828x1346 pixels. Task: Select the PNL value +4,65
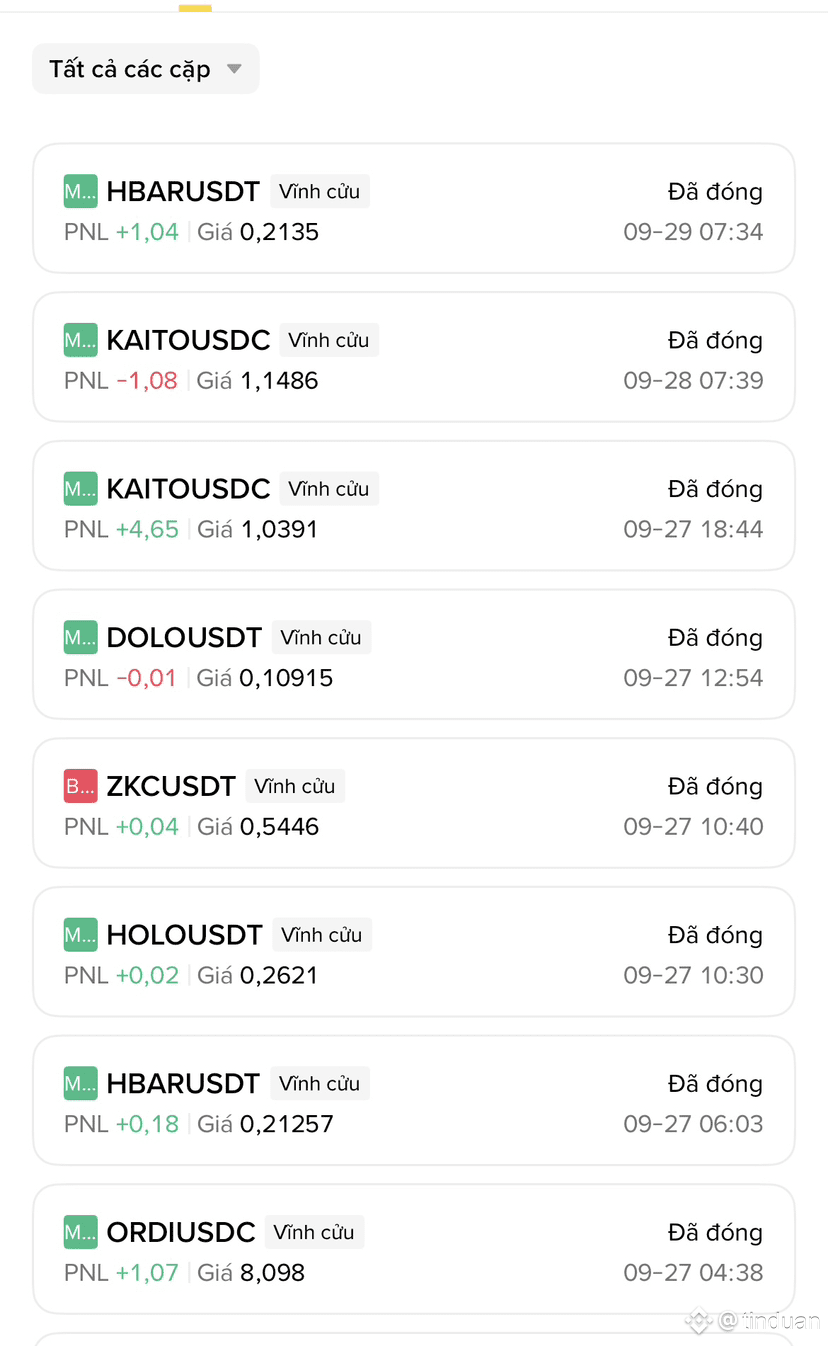(147, 529)
